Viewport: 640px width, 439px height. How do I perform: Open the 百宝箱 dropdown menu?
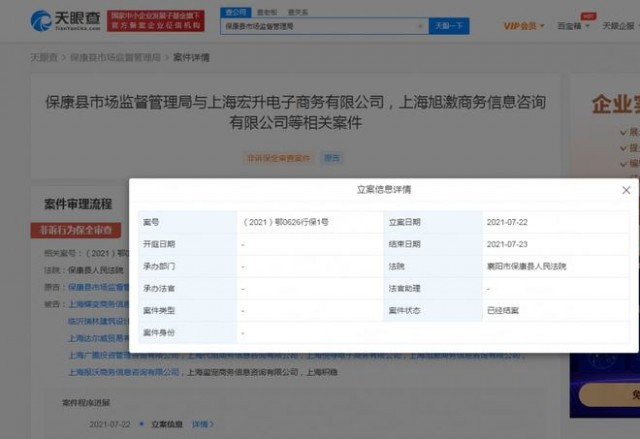point(573,26)
